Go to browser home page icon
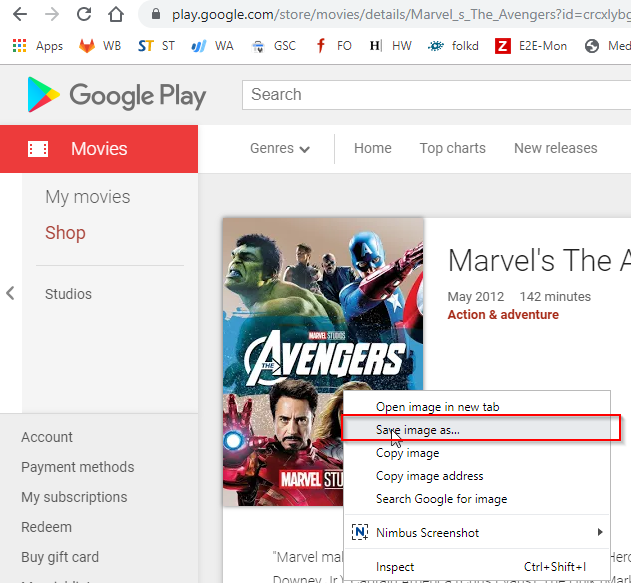Screen dimensions: 631x583 coord(116,14)
